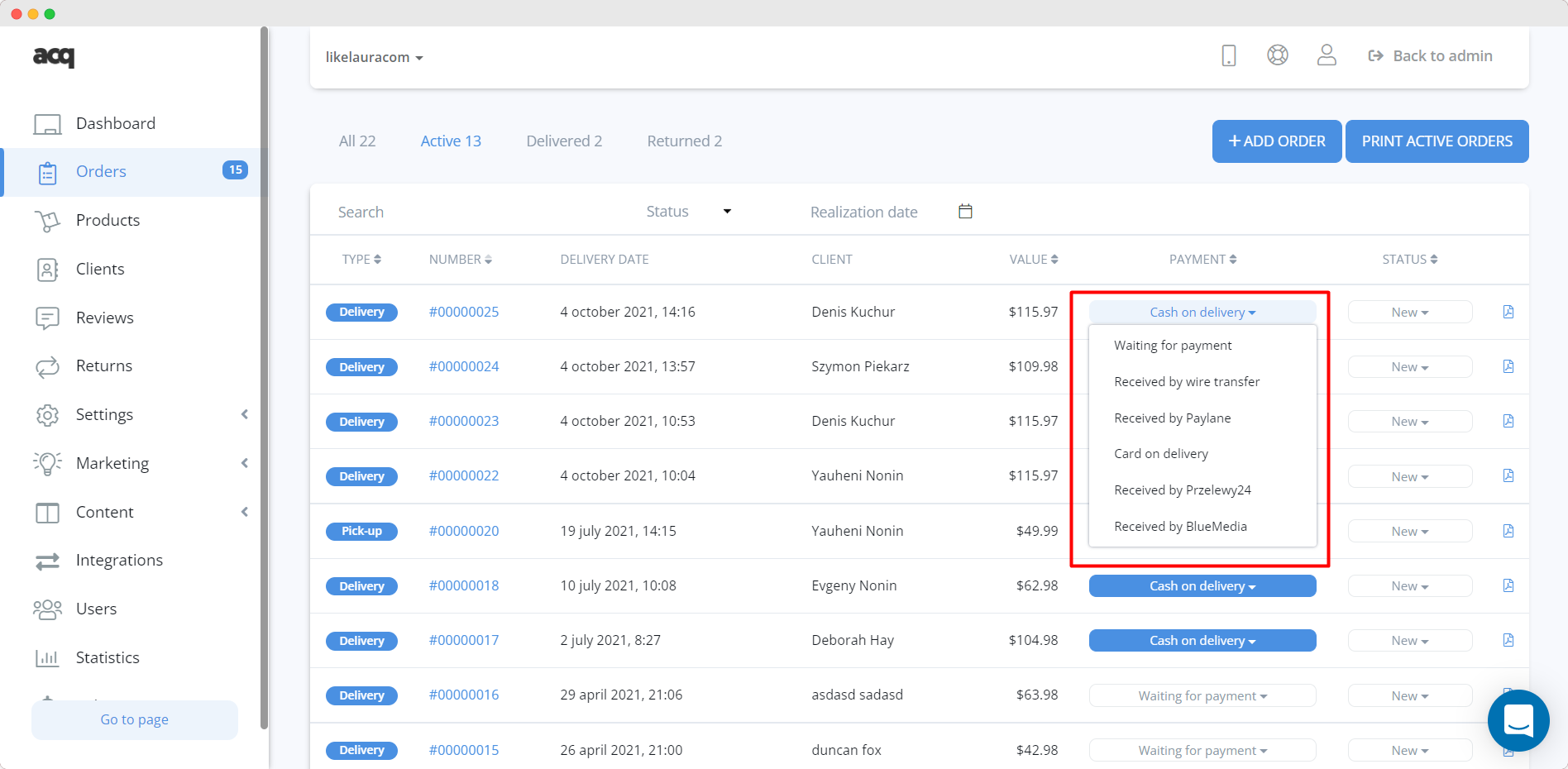This screenshot has width=1568, height=769.
Task: Switch to the Delivered 2 tab
Action: pyautogui.click(x=564, y=141)
